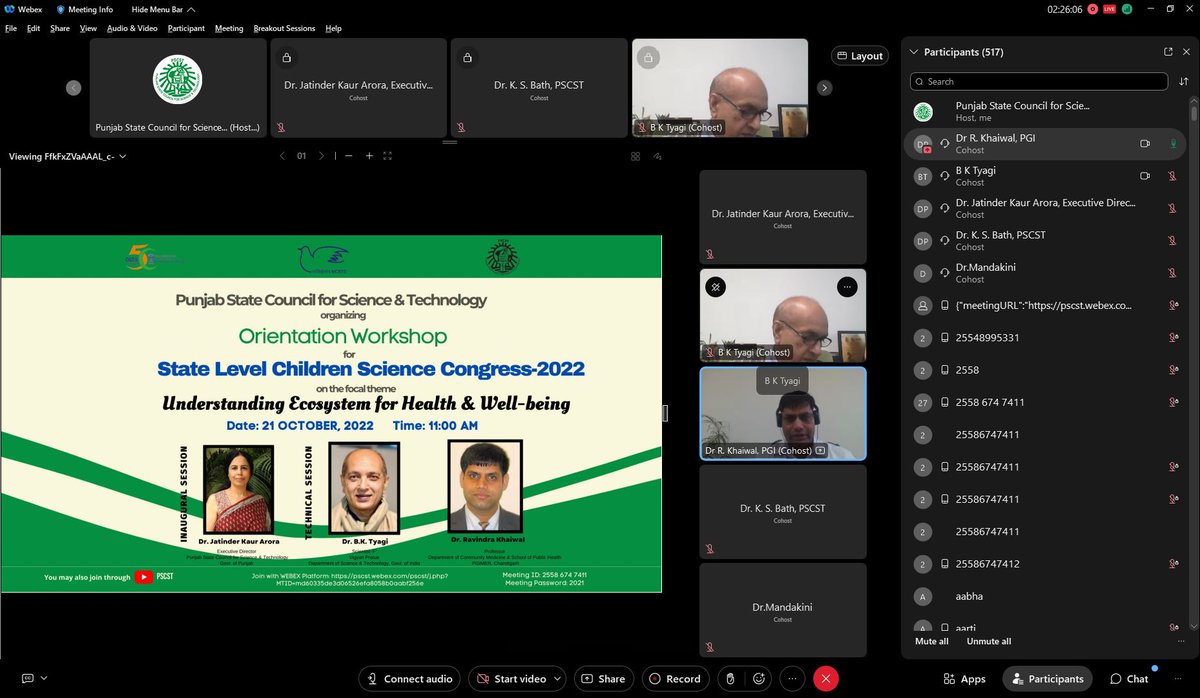Click the recording indicator in title bar
The image size is (1200, 698).
click(x=1092, y=9)
